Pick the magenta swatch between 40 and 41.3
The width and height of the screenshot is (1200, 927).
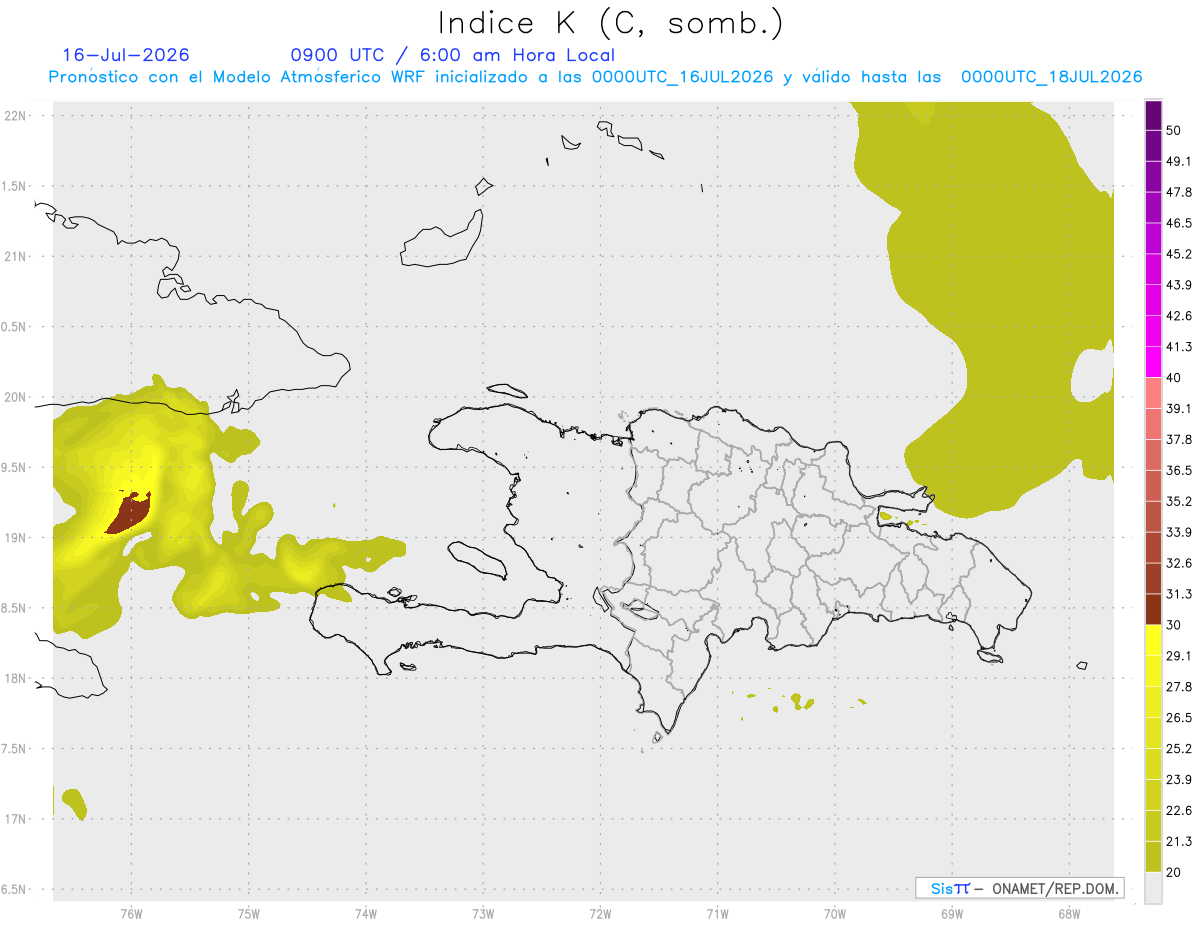point(1153,362)
